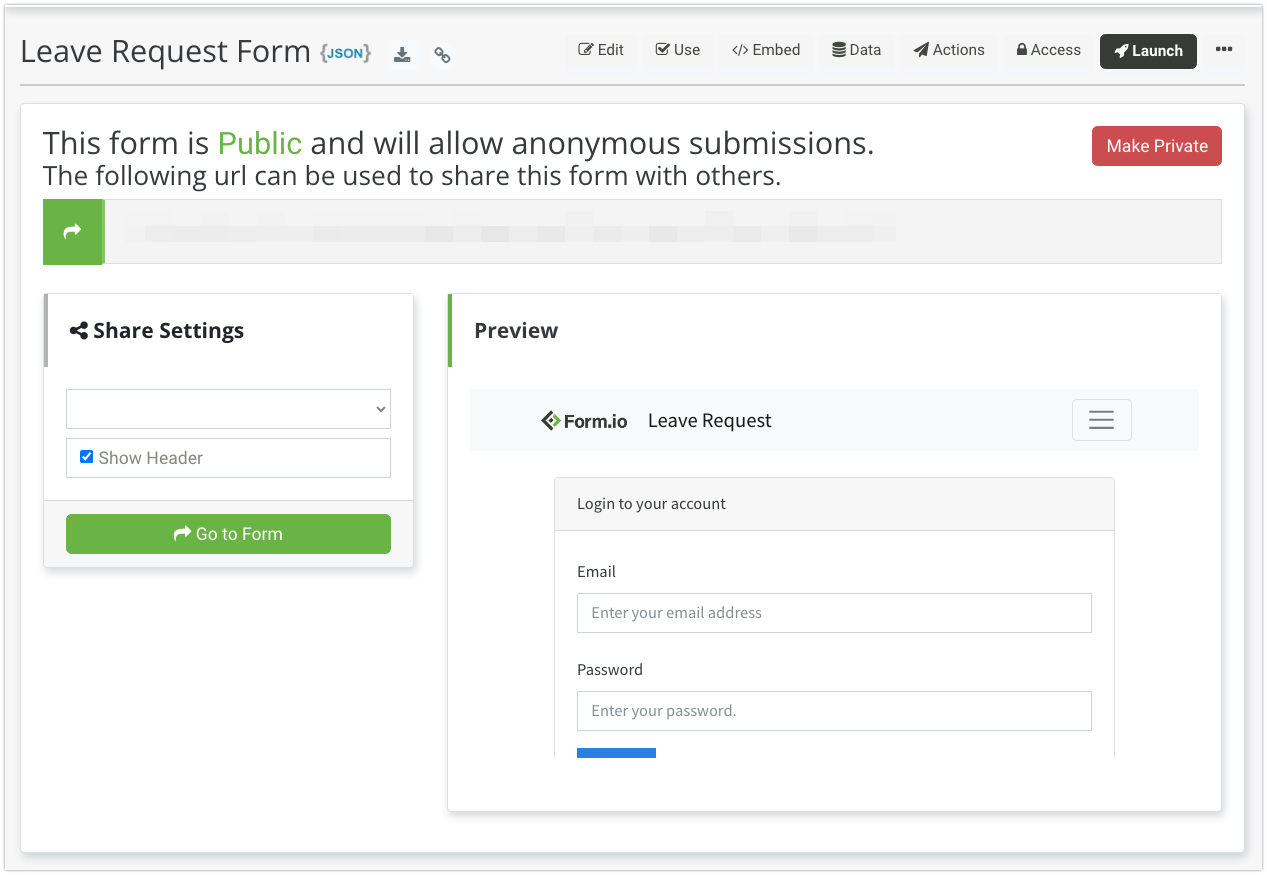The width and height of the screenshot is (1267, 875).
Task: Select the Access tab
Action: pyautogui.click(x=1048, y=50)
